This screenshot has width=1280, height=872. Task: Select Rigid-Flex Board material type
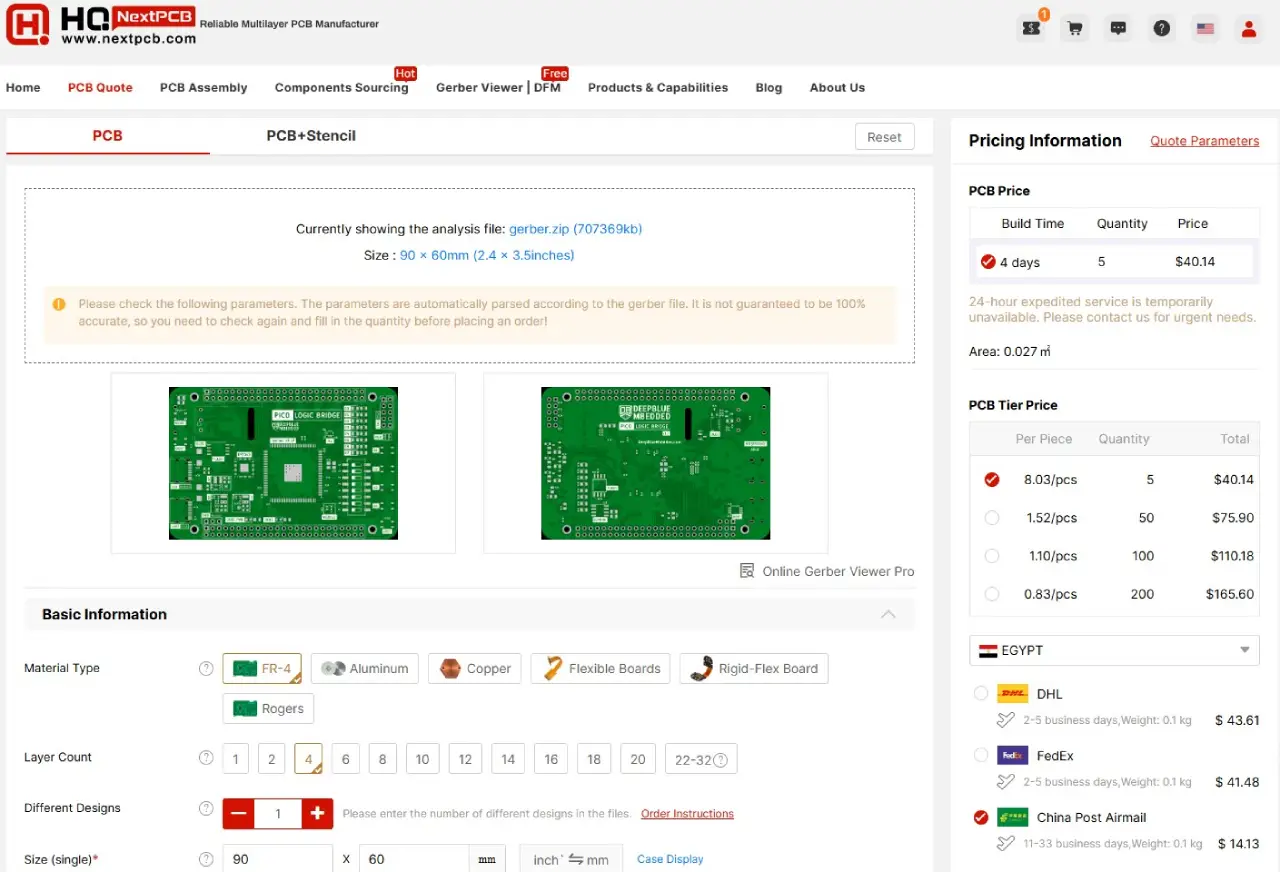pos(754,668)
